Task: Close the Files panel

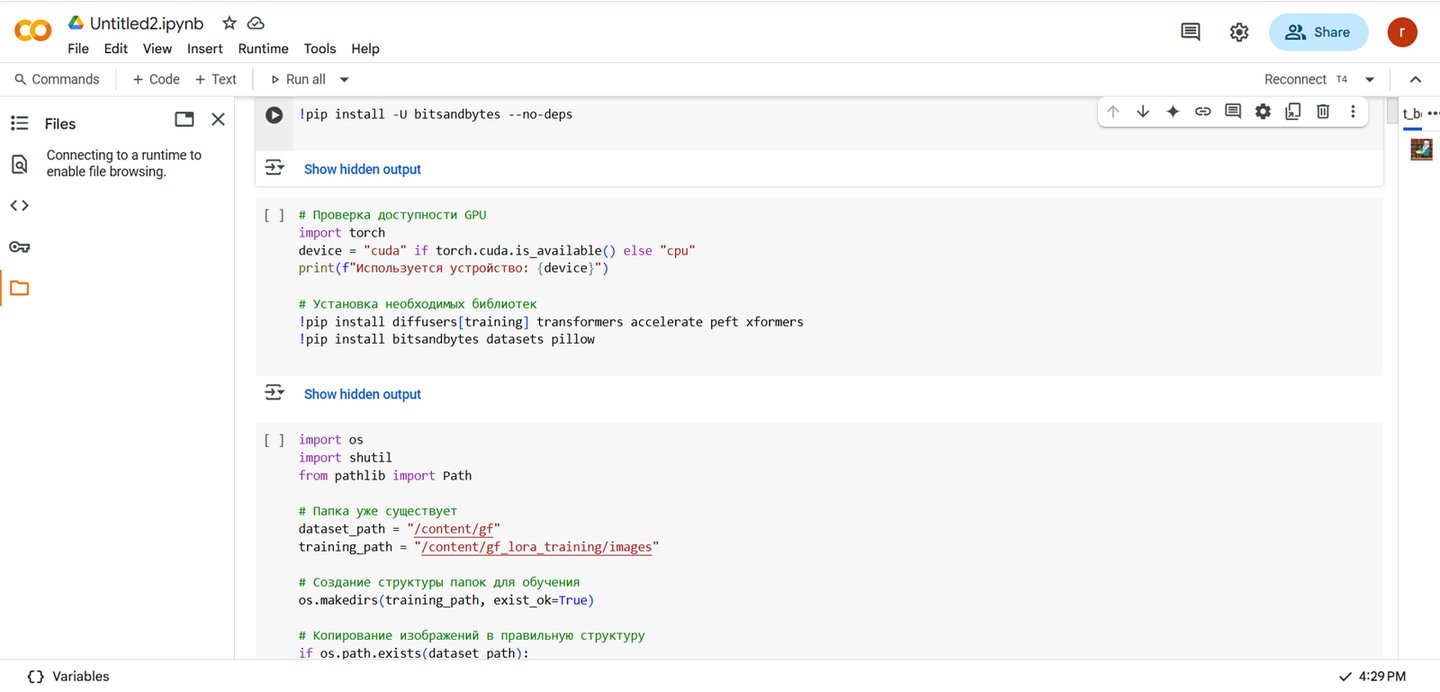Action: tap(218, 120)
